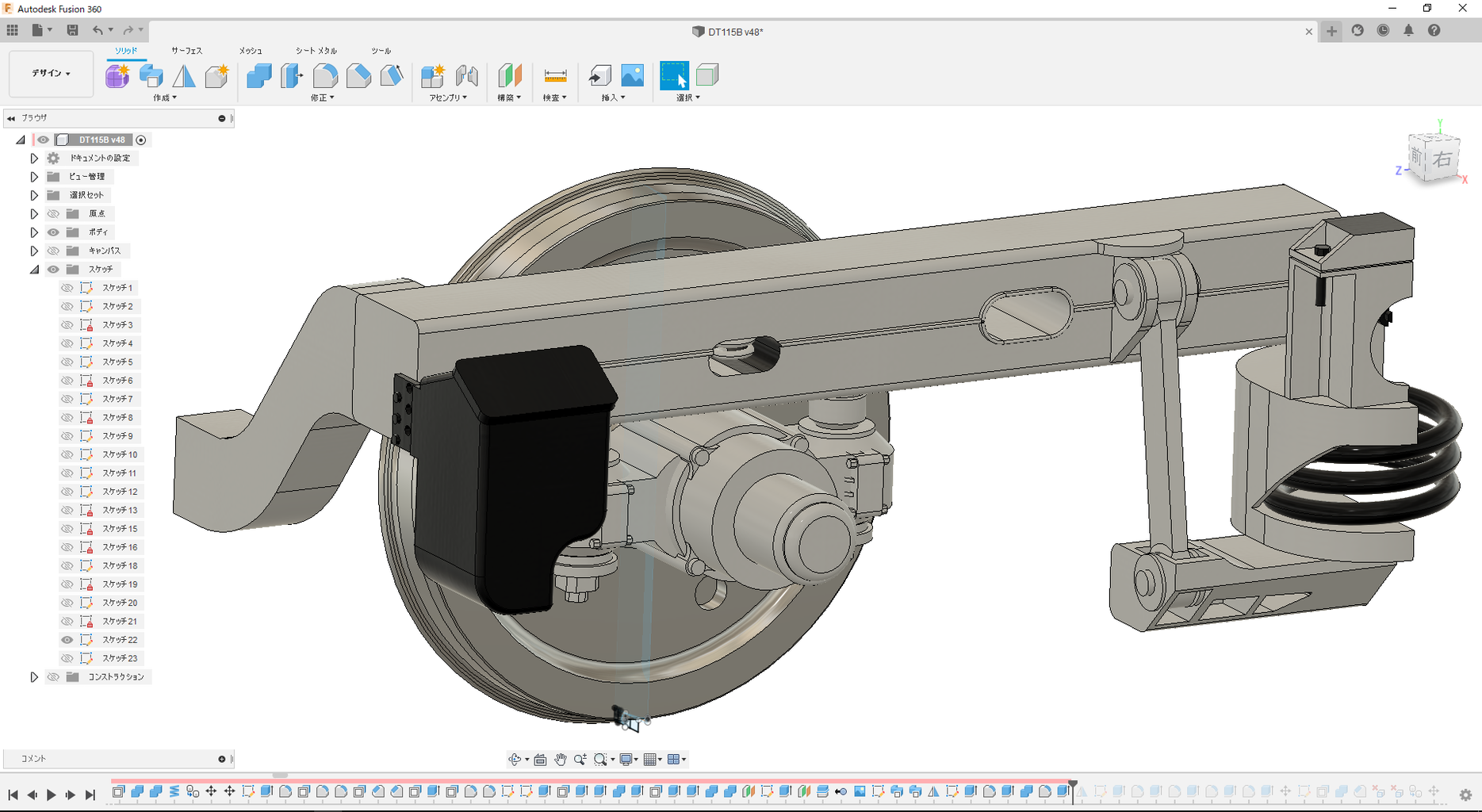
Task: Open the デザイン workspace dropdown
Action: [x=51, y=74]
